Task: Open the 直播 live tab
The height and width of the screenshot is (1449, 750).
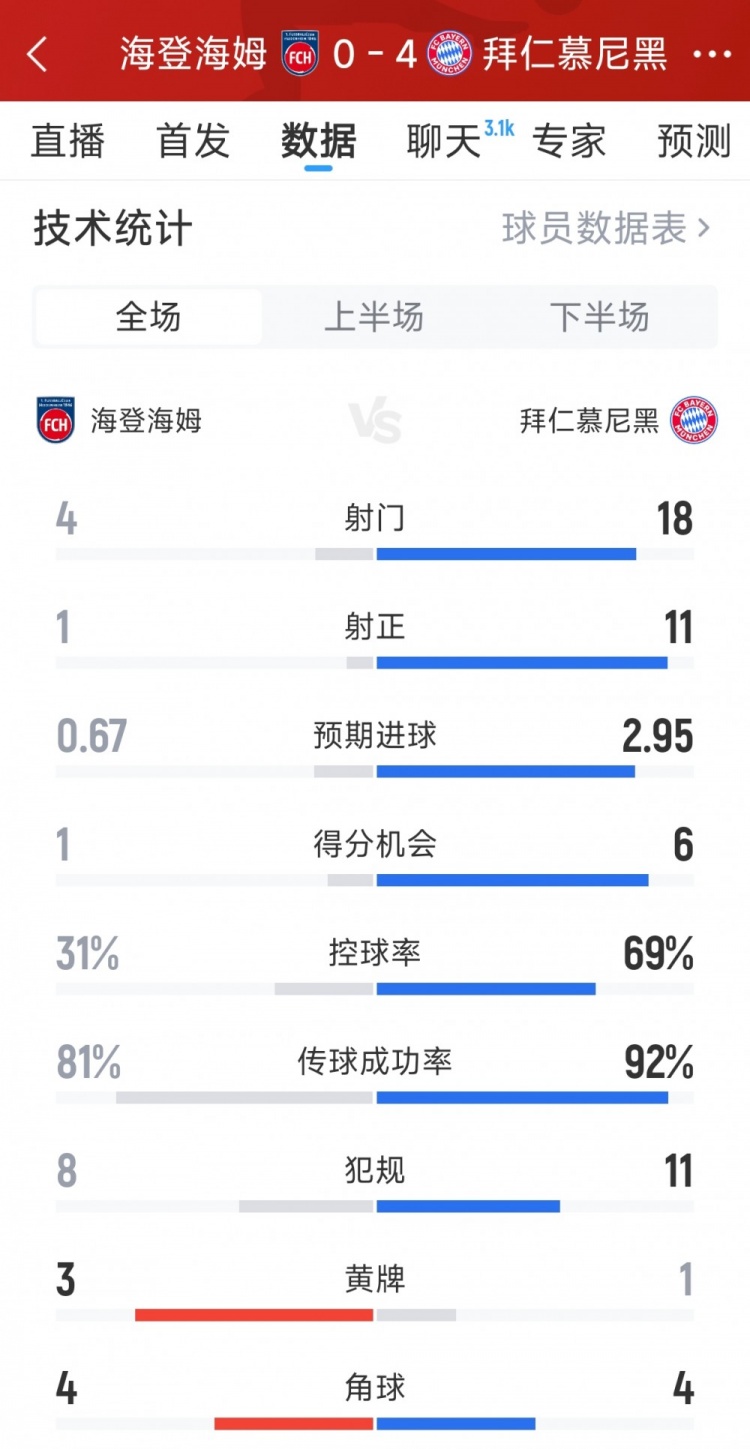Action: coord(67,141)
